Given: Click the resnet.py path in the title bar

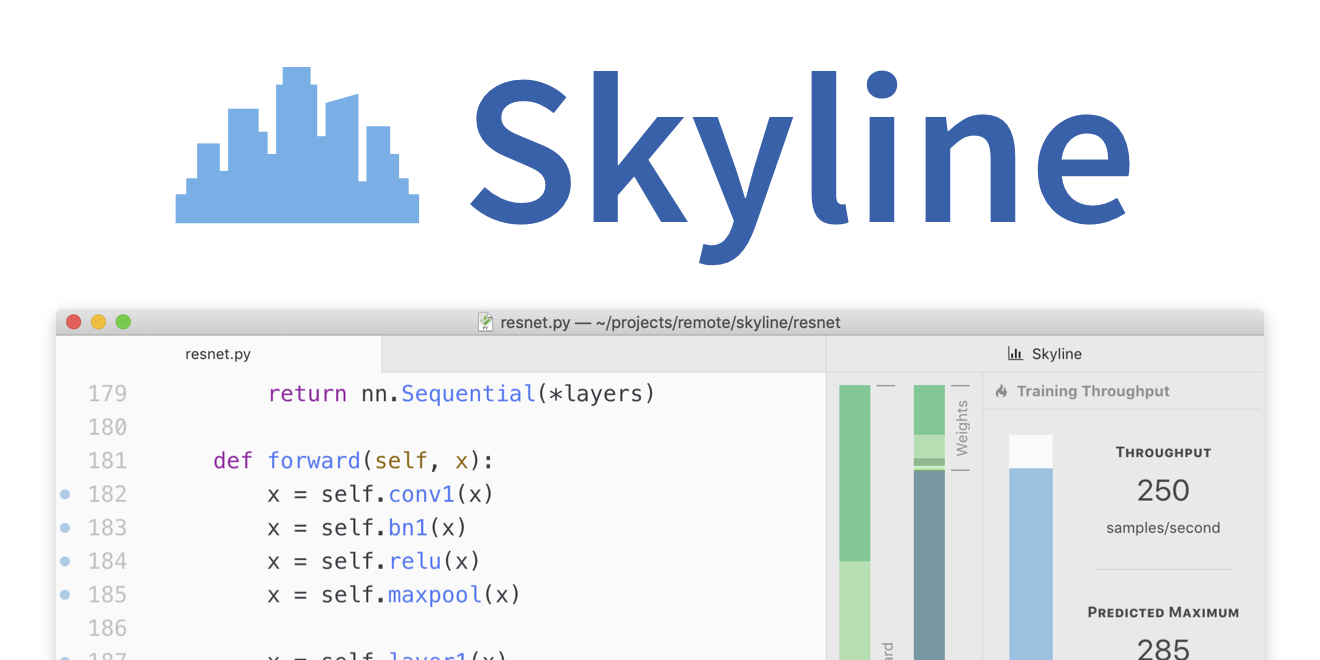Looking at the screenshot, I should 668,322.
